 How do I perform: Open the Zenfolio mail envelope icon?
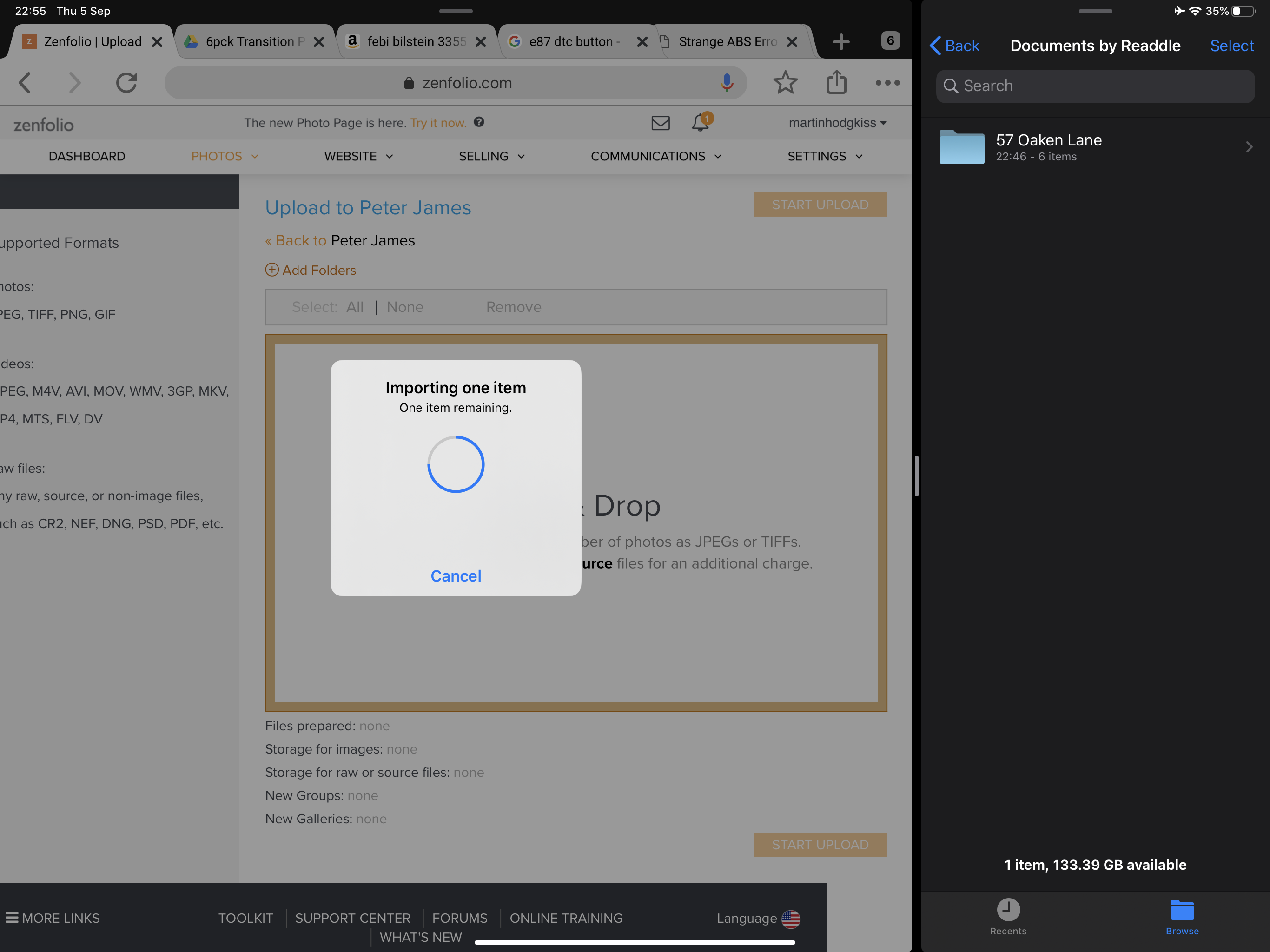(x=660, y=123)
